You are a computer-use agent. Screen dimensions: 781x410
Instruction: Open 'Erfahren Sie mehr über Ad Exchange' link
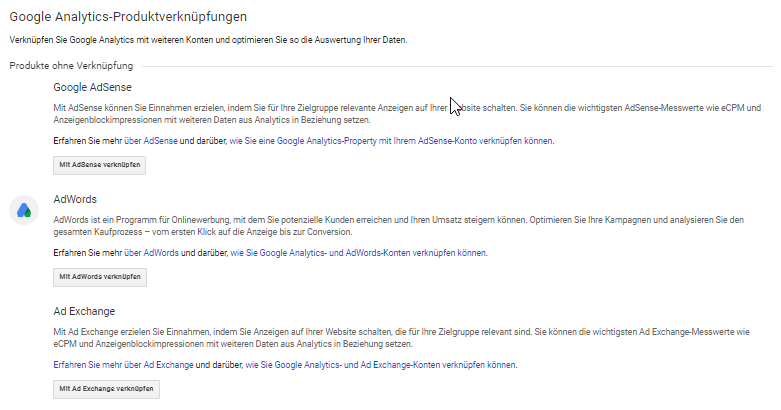(124, 365)
